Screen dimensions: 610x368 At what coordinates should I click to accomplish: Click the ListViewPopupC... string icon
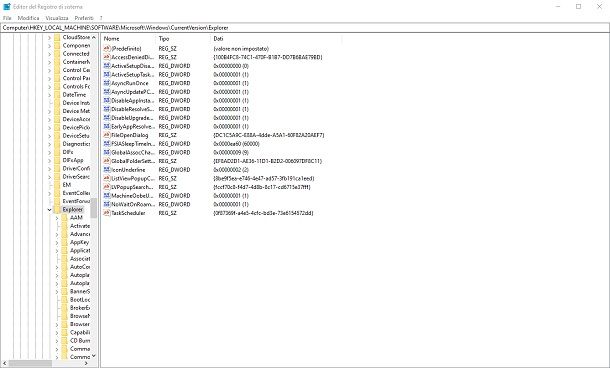pyautogui.click(x=107, y=178)
